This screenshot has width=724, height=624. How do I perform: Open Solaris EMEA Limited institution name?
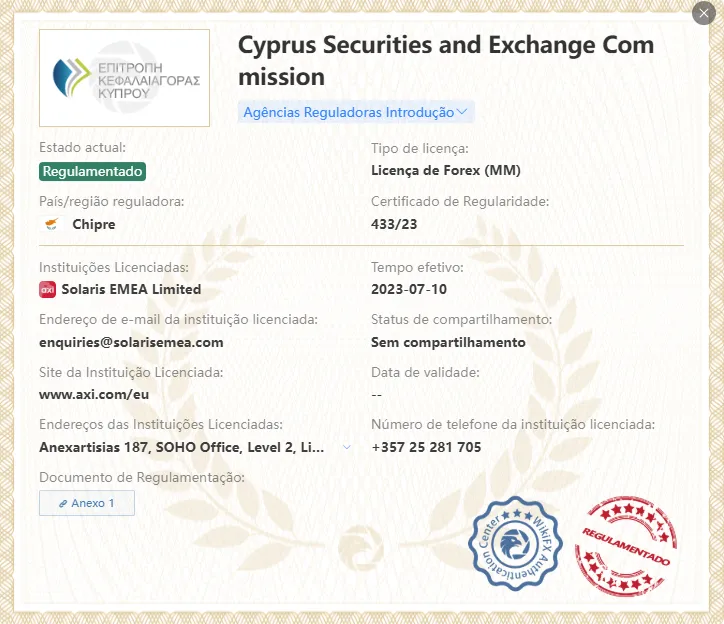[131, 290]
